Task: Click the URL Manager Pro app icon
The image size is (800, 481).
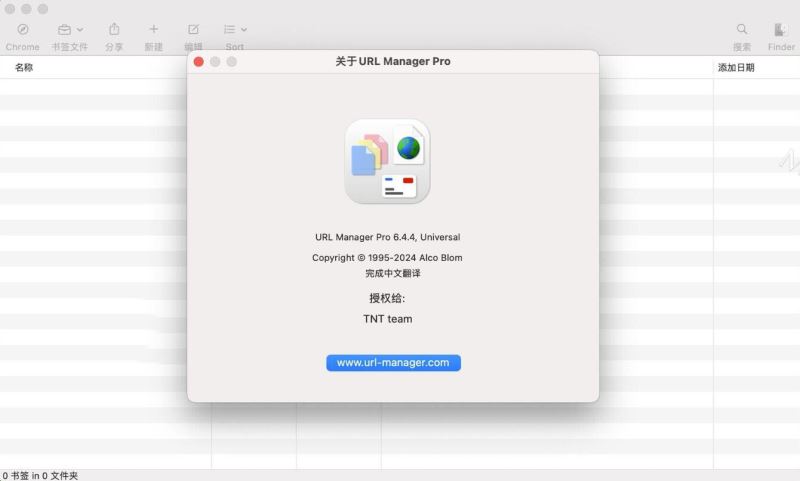Action: tap(387, 161)
